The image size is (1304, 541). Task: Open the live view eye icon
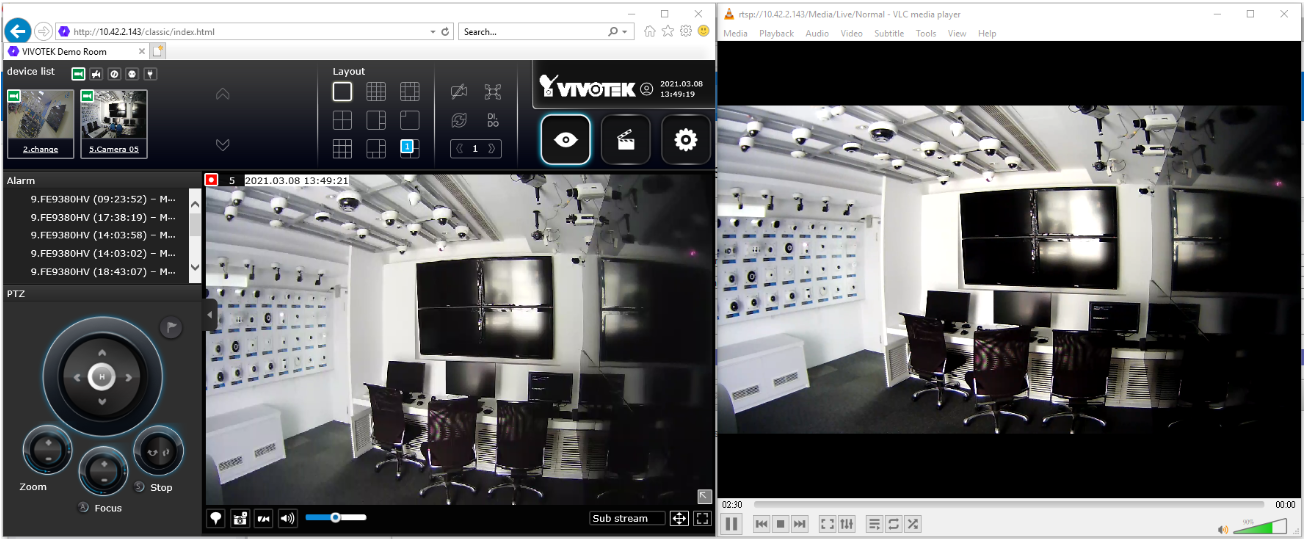pyautogui.click(x=566, y=140)
